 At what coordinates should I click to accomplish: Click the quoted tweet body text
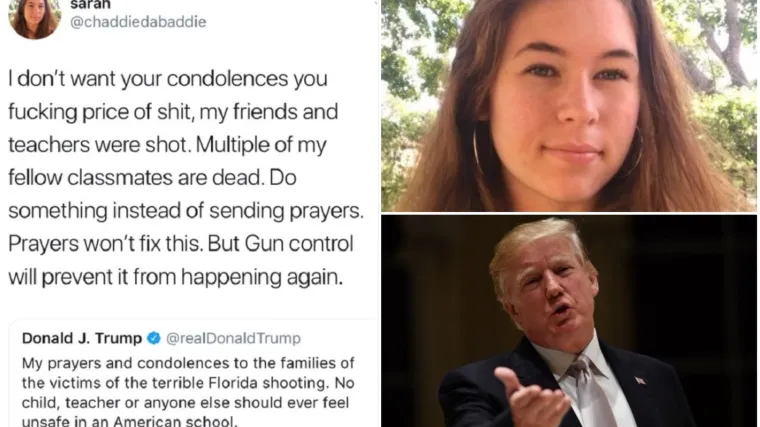pyautogui.click(x=188, y=392)
